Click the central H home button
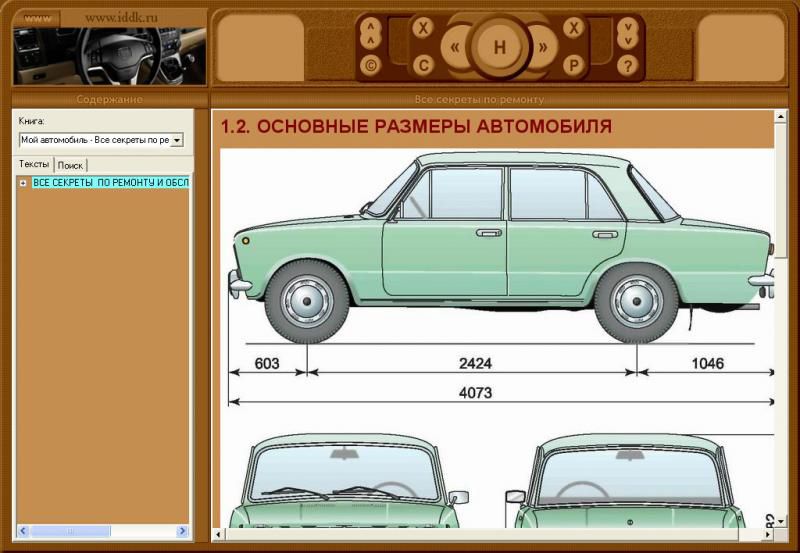800x553 pixels. pyautogui.click(x=499, y=47)
